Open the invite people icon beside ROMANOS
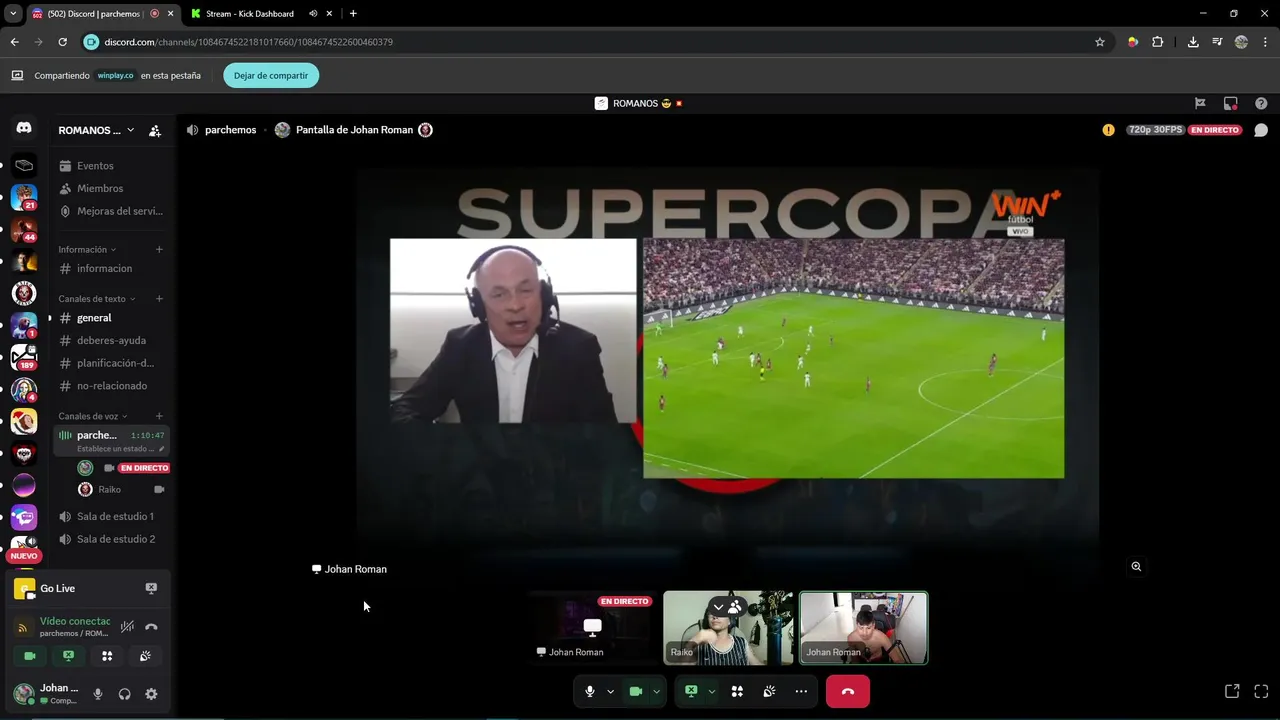1280x720 pixels. pyautogui.click(x=155, y=130)
